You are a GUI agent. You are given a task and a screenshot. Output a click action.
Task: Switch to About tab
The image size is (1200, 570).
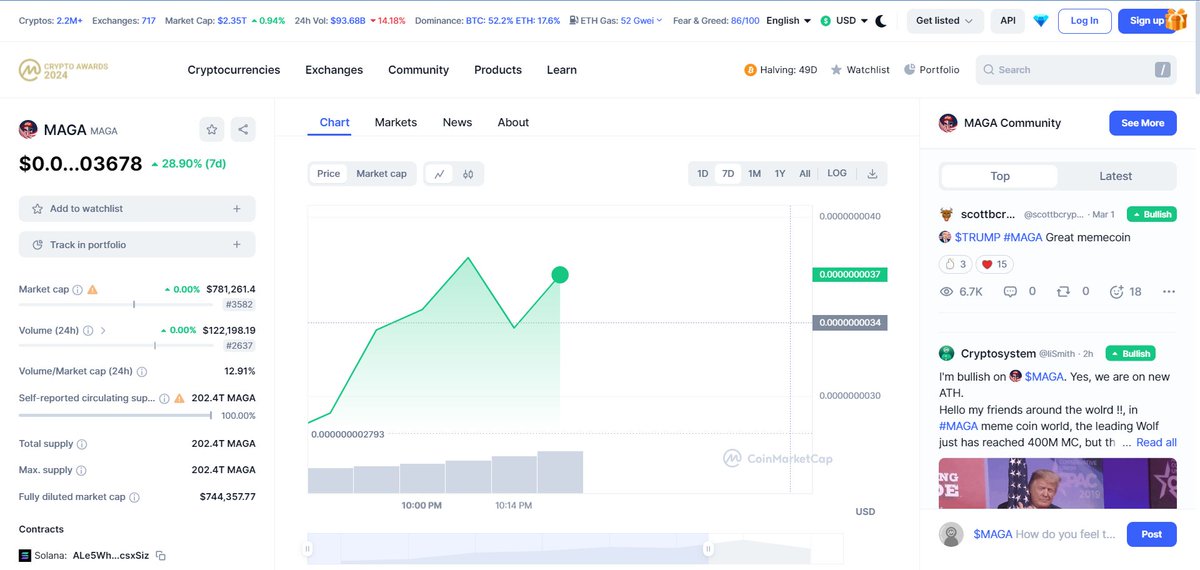(x=513, y=122)
